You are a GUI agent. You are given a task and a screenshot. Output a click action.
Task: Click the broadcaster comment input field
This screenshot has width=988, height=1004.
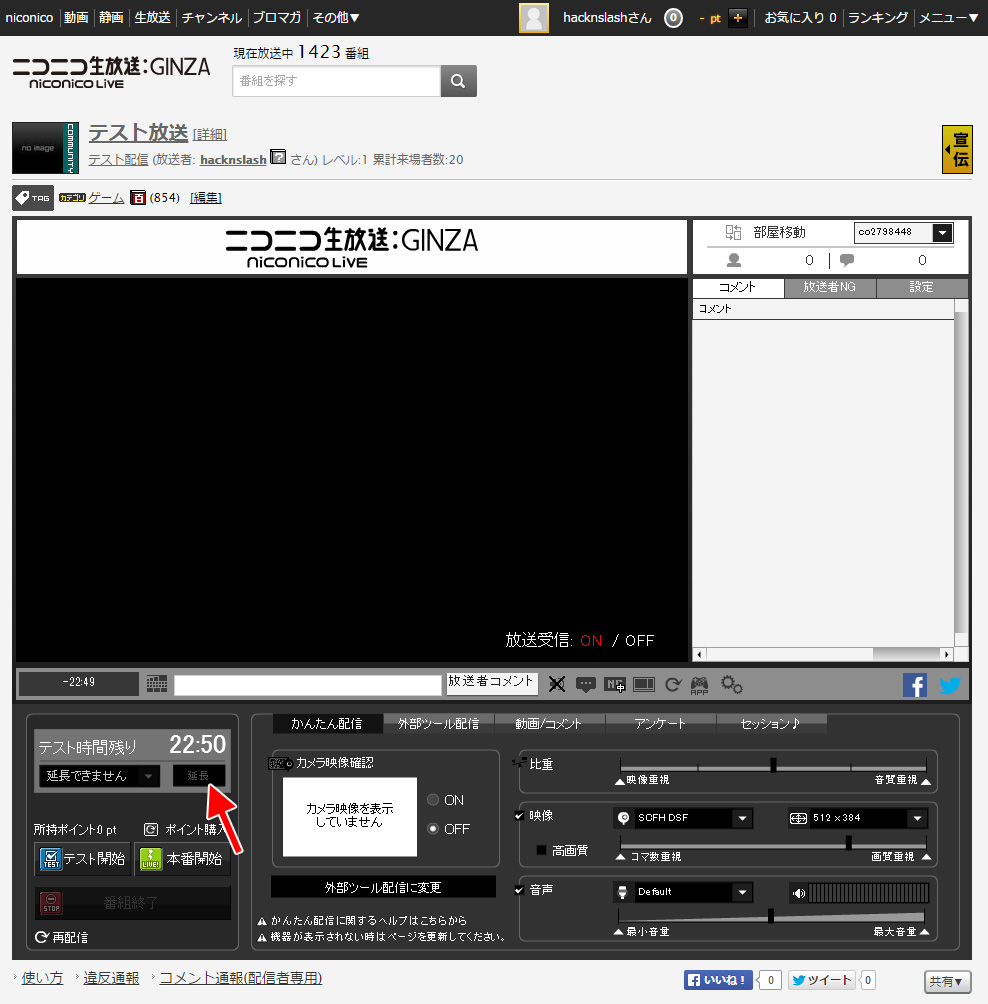[x=308, y=685]
